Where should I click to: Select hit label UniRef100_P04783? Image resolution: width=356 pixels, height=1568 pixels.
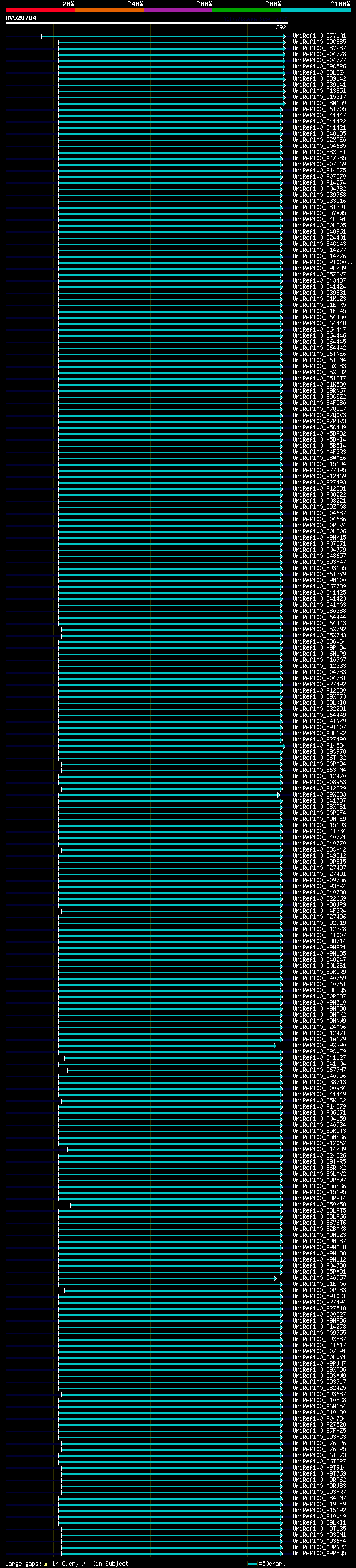pyautogui.click(x=319, y=672)
